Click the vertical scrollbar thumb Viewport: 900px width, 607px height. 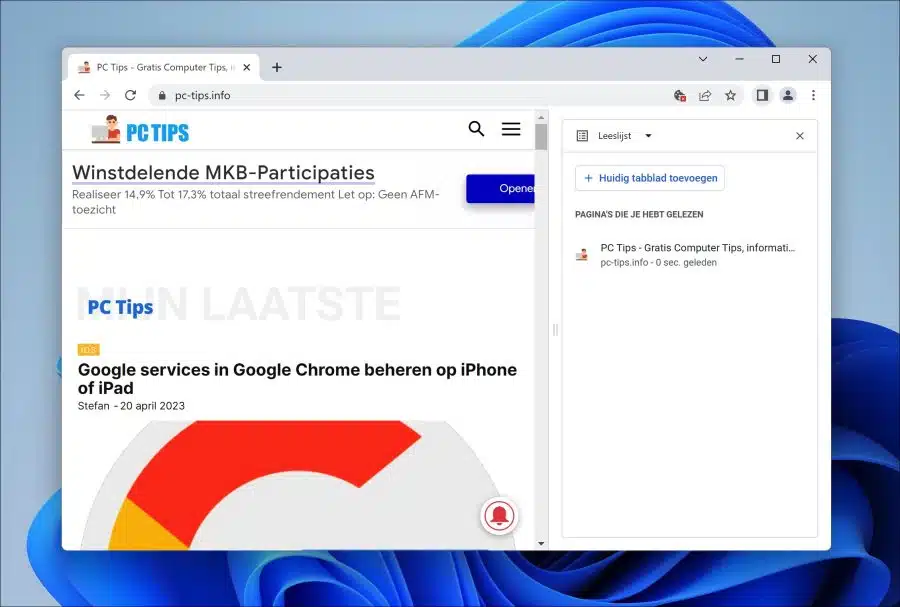541,137
